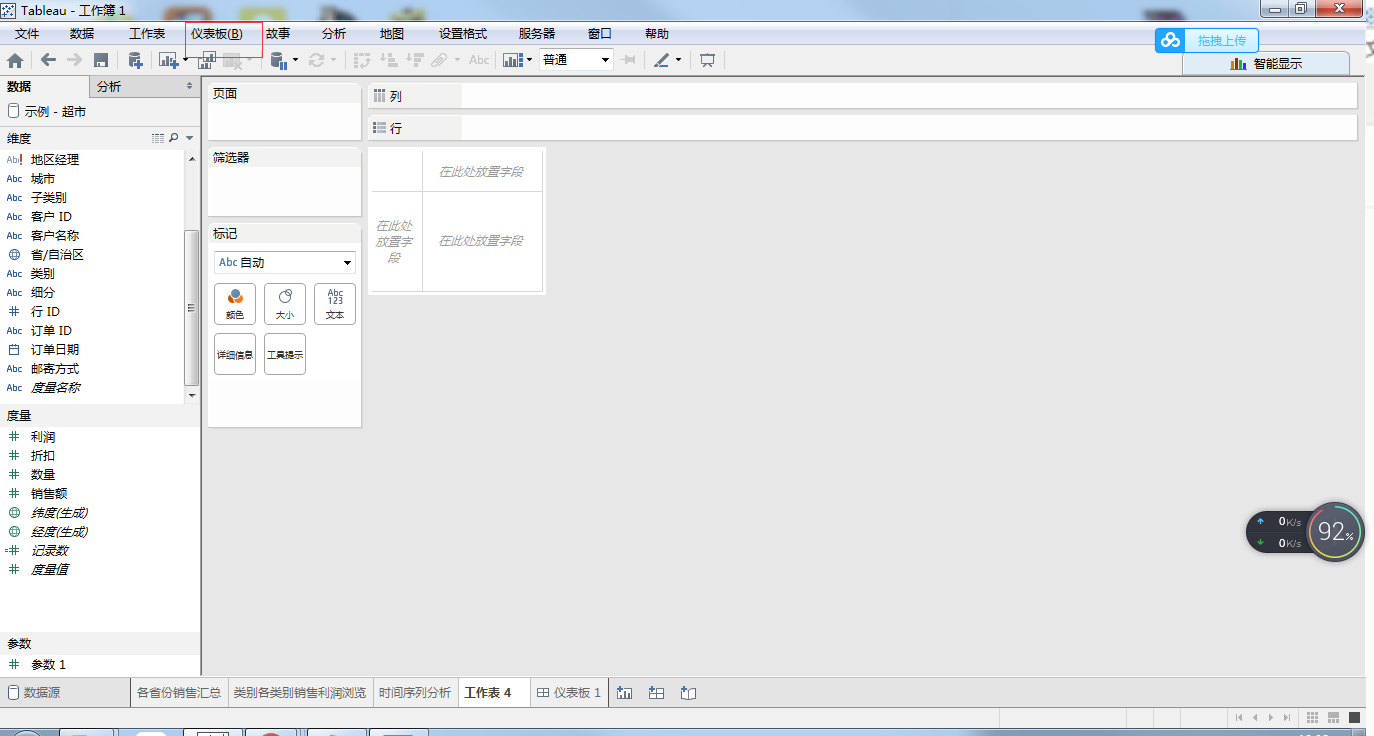Click the 详细信息 detail marks button

(235, 354)
